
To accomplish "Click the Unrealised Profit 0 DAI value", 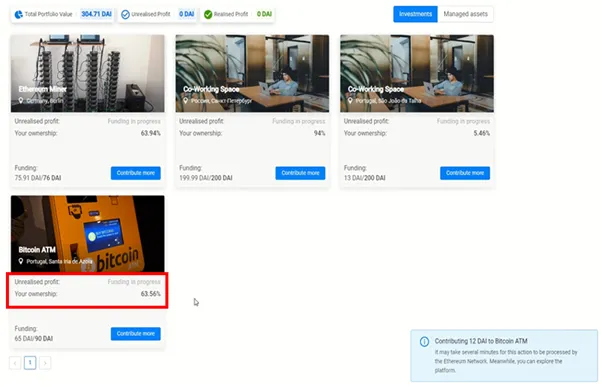I will click(187, 14).
